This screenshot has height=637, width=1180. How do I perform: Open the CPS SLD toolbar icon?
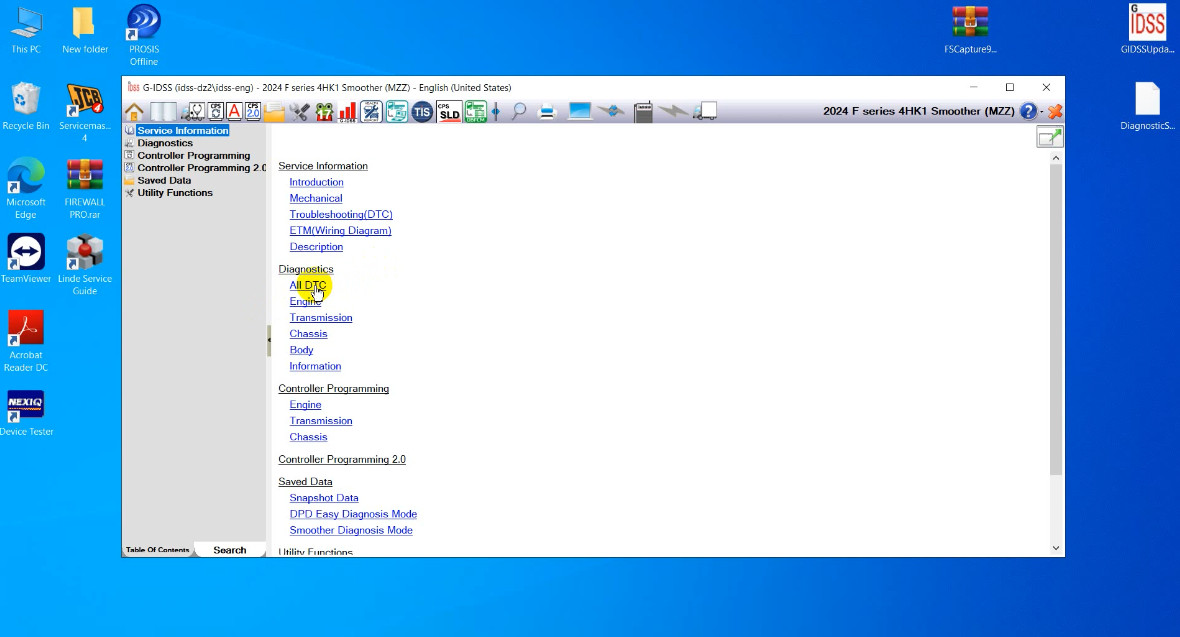click(x=449, y=111)
